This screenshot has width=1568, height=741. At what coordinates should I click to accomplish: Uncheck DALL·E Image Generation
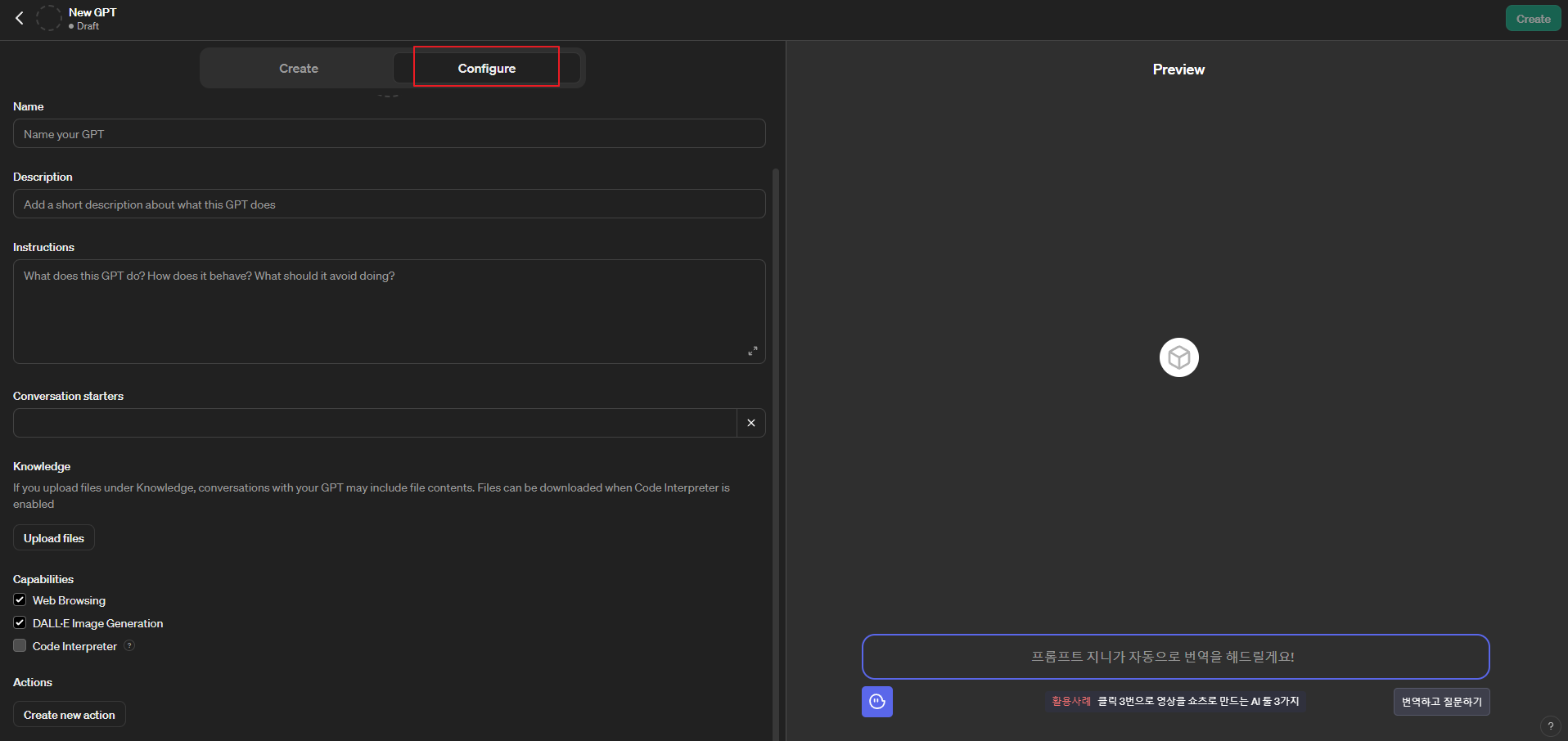click(20, 622)
